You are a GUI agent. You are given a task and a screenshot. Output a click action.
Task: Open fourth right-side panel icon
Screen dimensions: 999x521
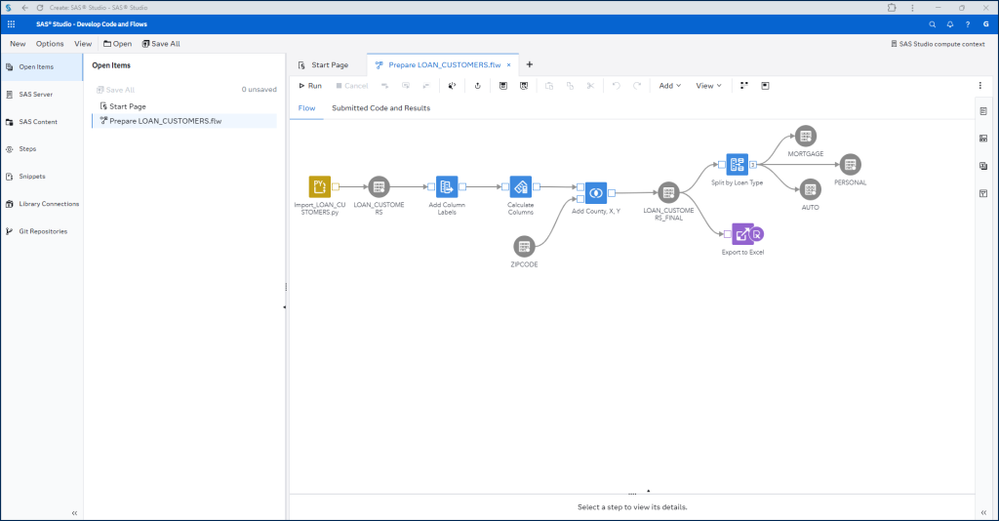point(984,193)
